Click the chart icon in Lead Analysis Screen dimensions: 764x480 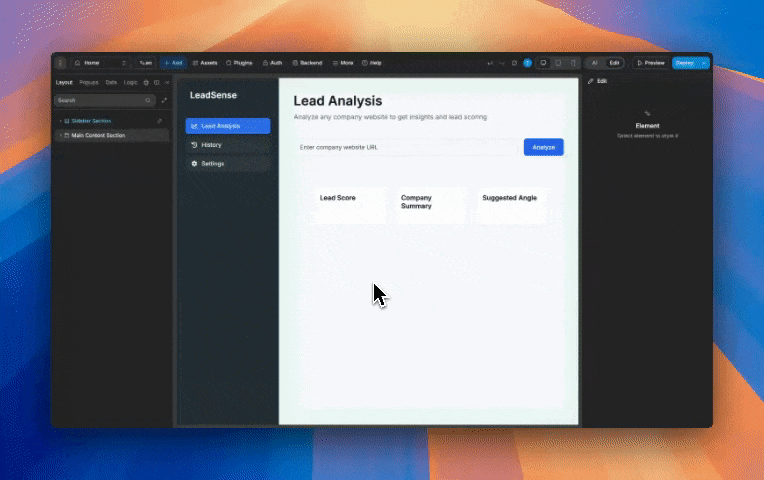(x=194, y=126)
